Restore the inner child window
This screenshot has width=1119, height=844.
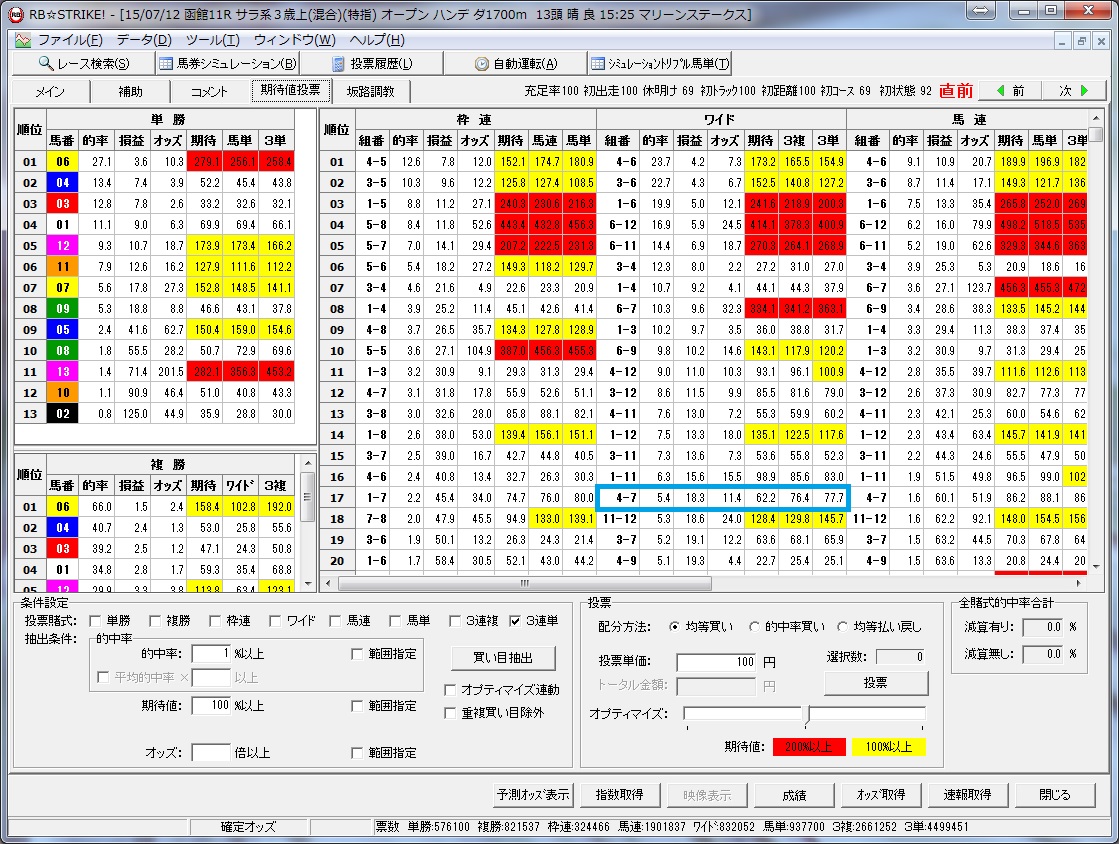1082,41
